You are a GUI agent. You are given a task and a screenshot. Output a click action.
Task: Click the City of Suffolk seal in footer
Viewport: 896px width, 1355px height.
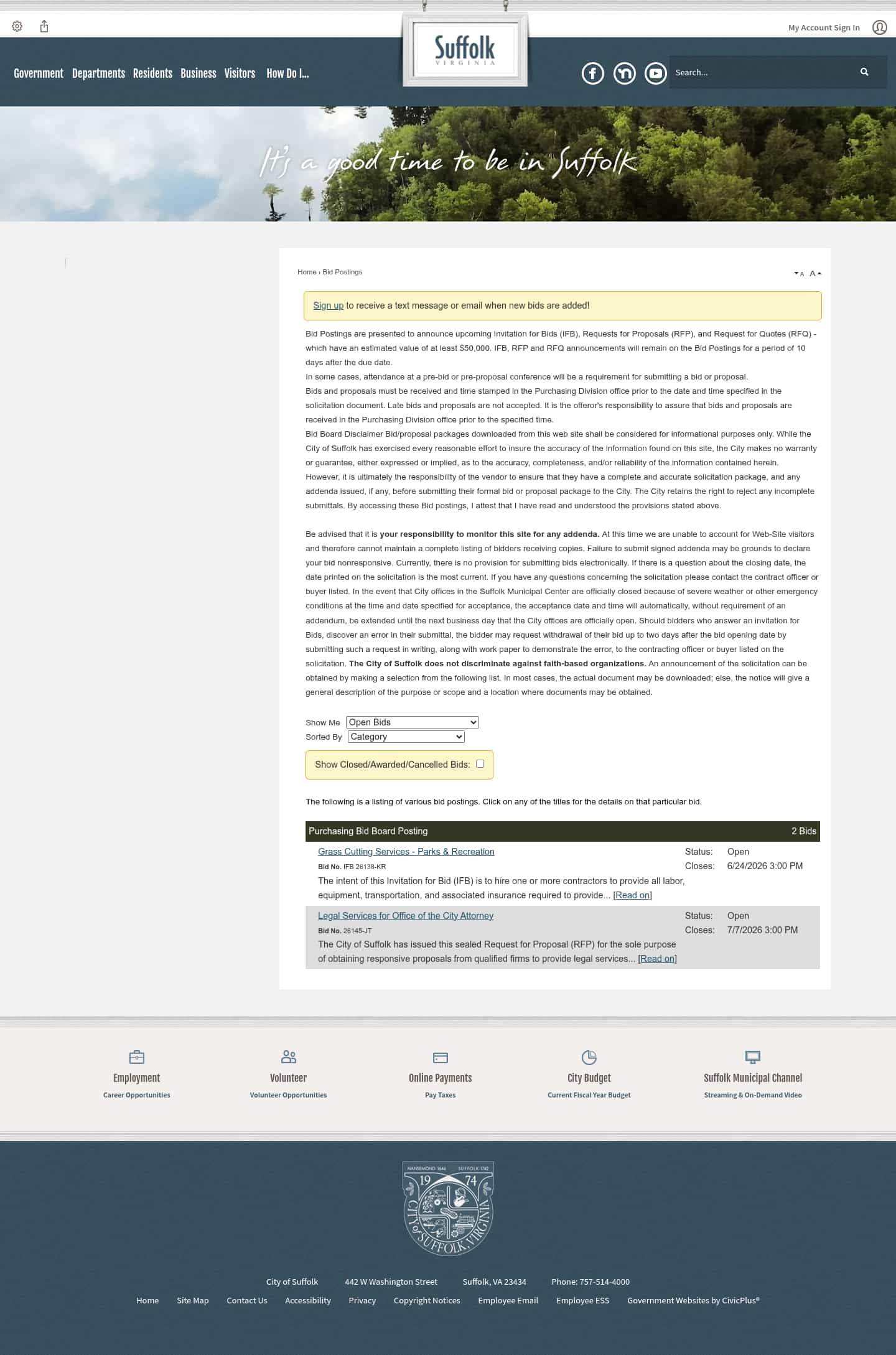(448, 1208)
